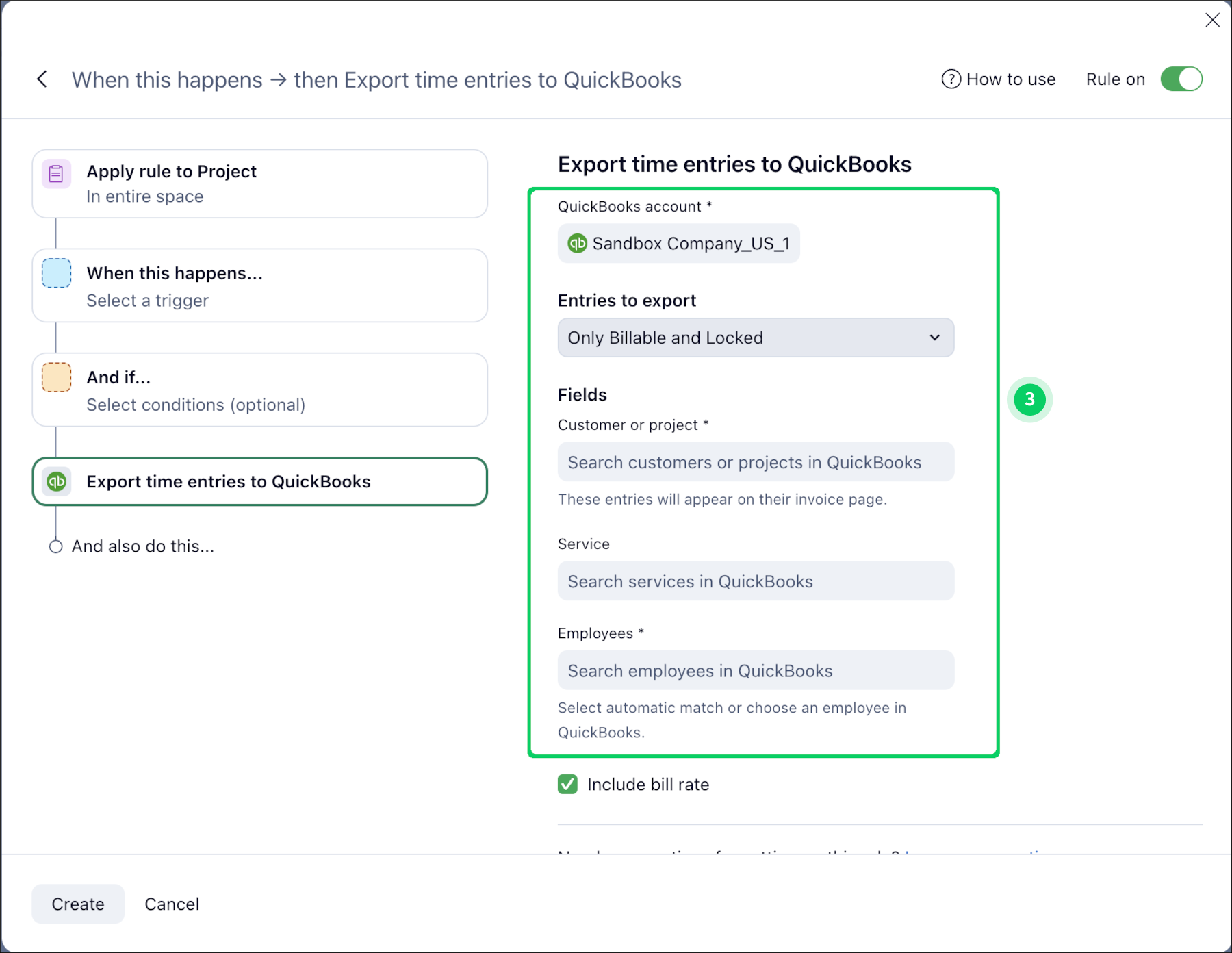The image size is (1232, 953).
Task: Click the green step 3 badge
Action: pos(1029,399)
